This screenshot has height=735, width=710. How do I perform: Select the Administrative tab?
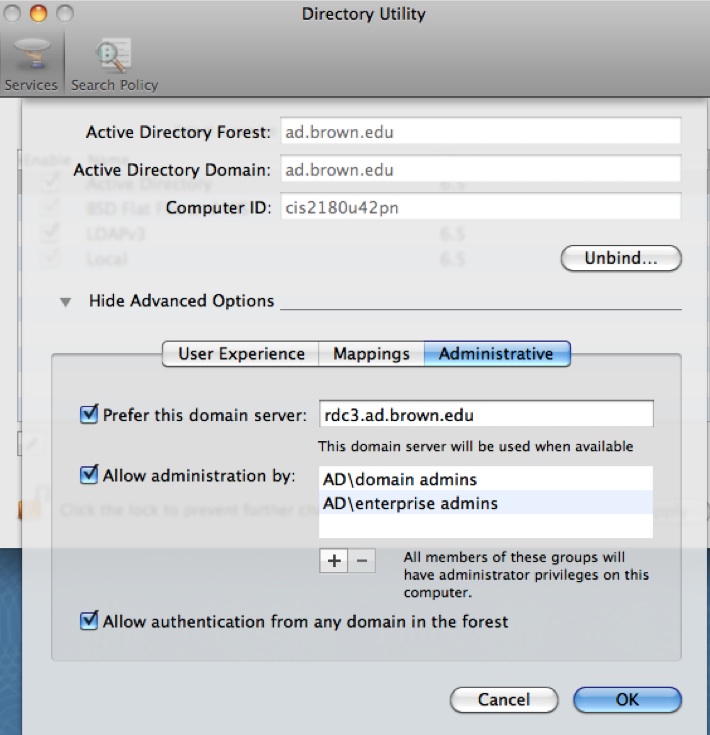497,354
